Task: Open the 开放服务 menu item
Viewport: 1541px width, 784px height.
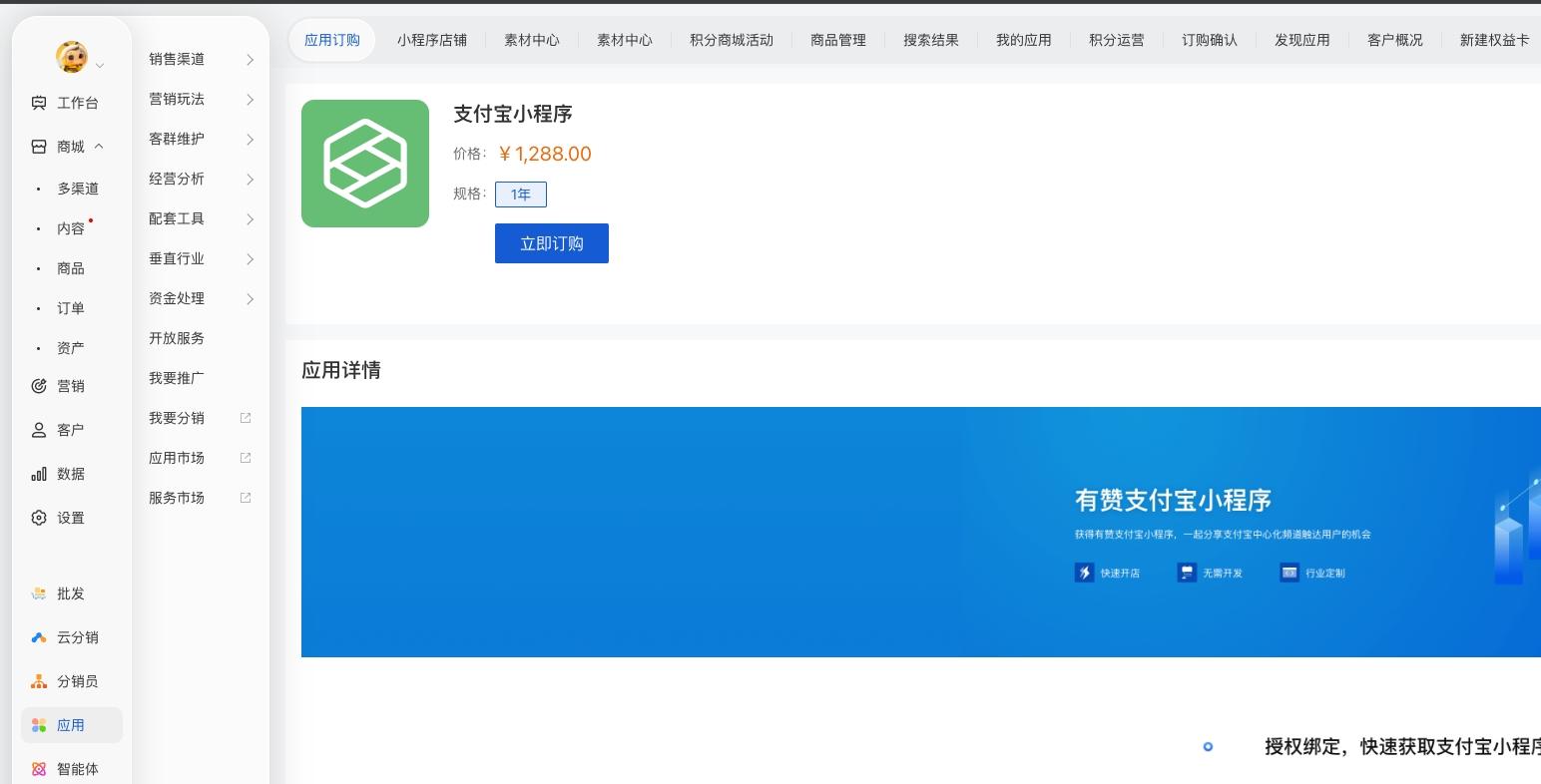Action: coord(177,338)
